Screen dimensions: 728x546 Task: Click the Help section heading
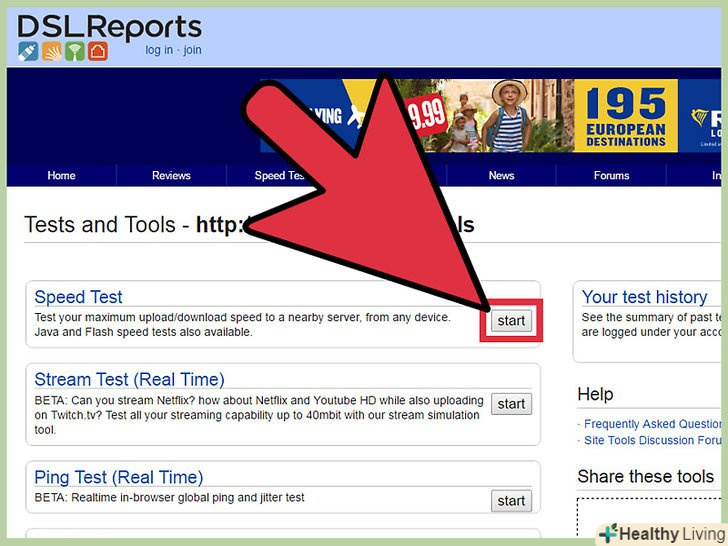click(x=595, y=394)
